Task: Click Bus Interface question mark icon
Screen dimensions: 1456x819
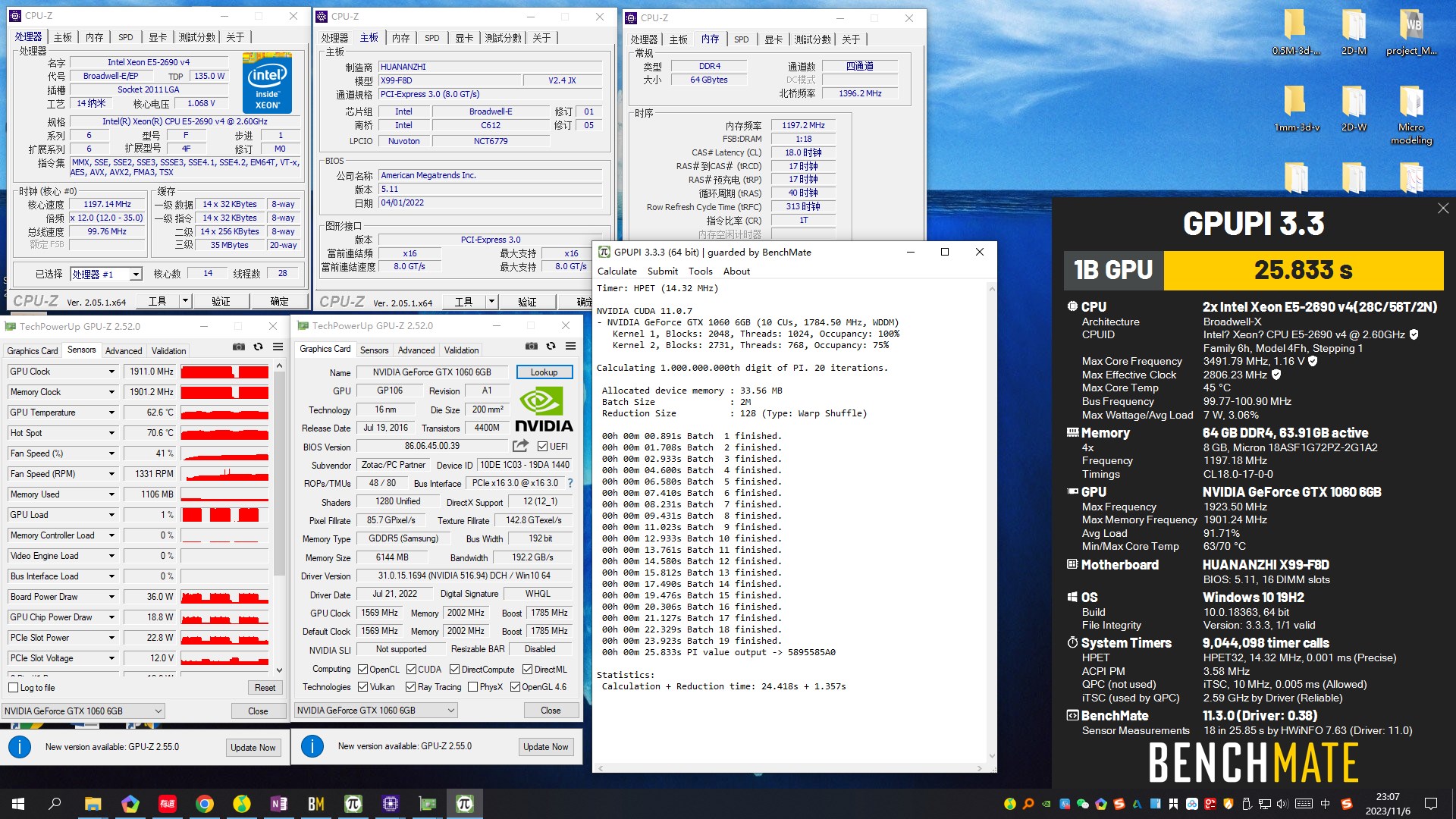Action: (x=570, y=483)
